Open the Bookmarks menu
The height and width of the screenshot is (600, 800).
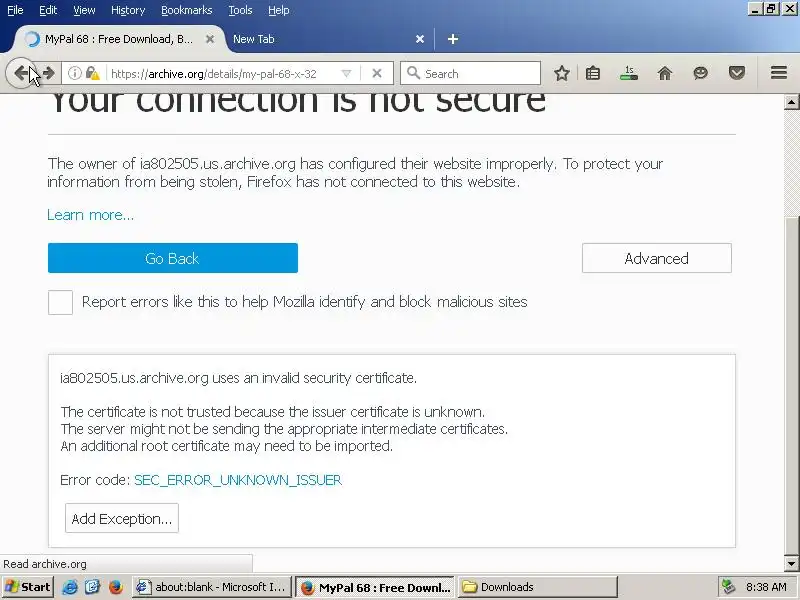pyautogui.click(x=186, y=10)
